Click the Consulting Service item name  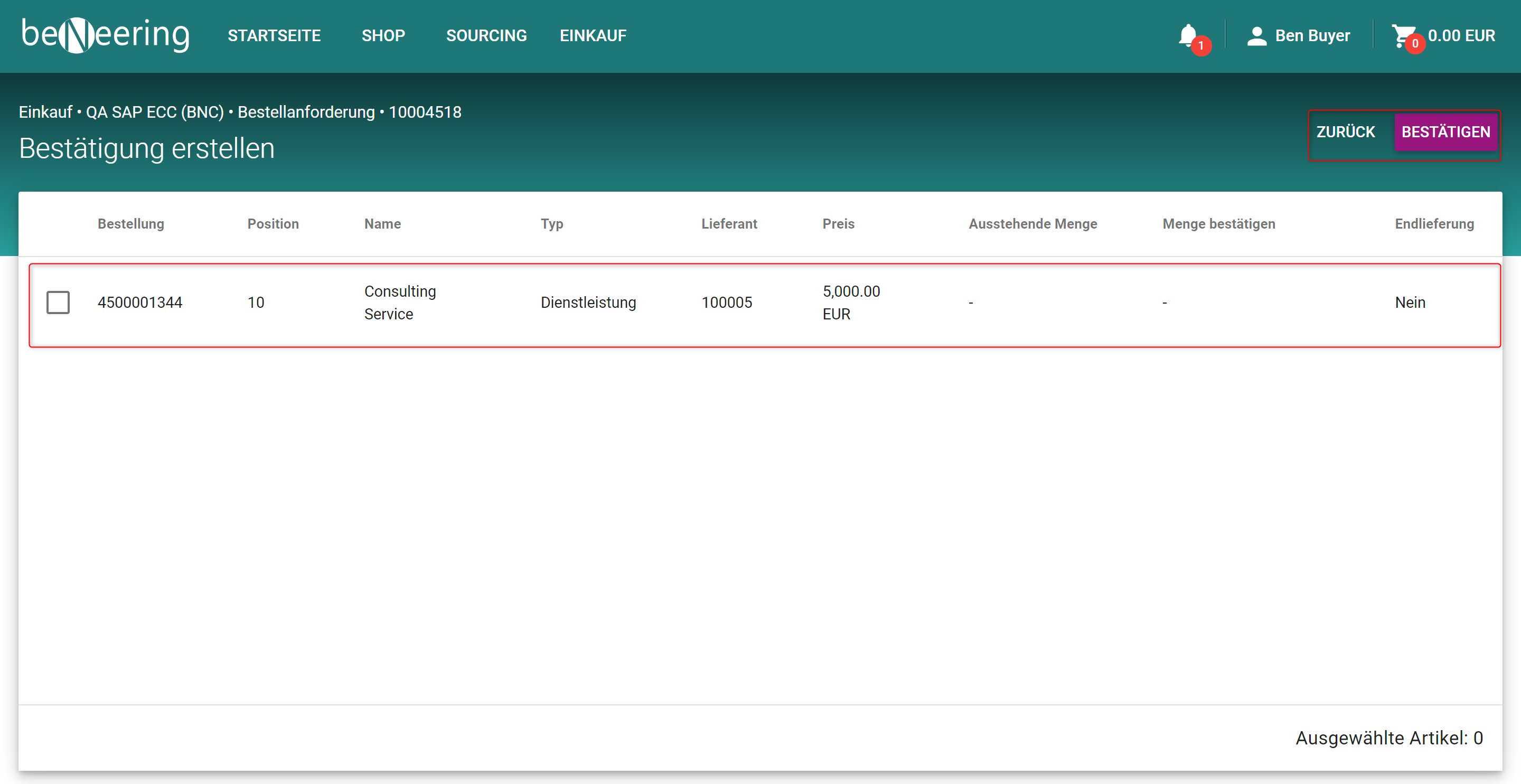400,303
